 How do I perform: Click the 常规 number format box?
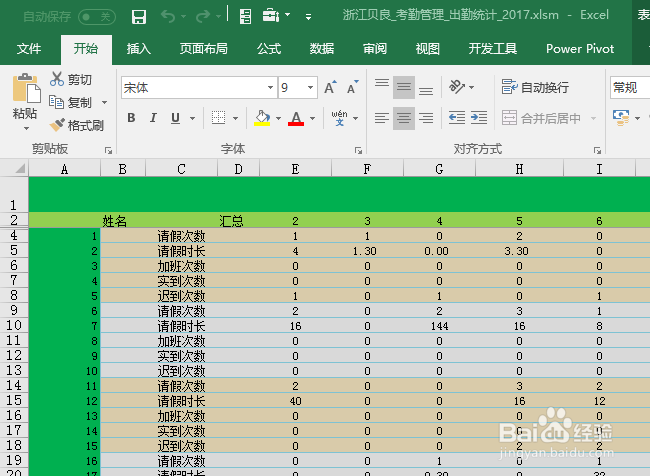[630, 87]
